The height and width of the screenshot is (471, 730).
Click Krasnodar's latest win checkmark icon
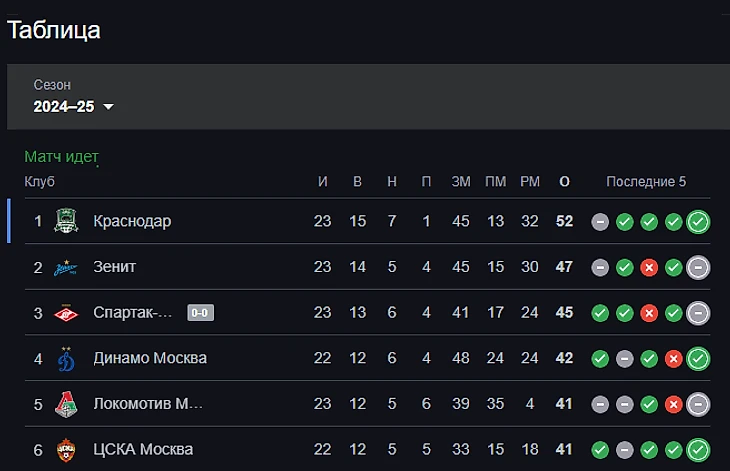point(698,222)
